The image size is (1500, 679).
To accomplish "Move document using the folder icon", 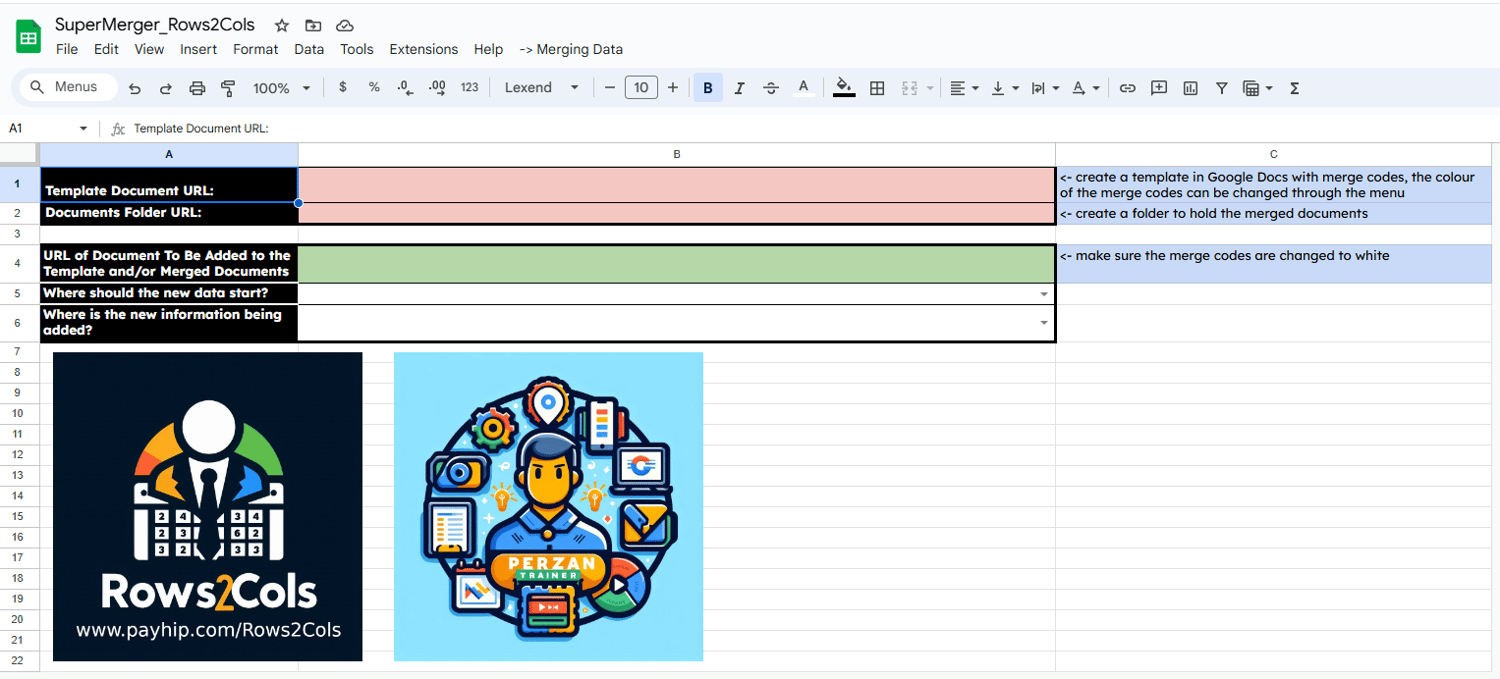I will pos(313,25).
